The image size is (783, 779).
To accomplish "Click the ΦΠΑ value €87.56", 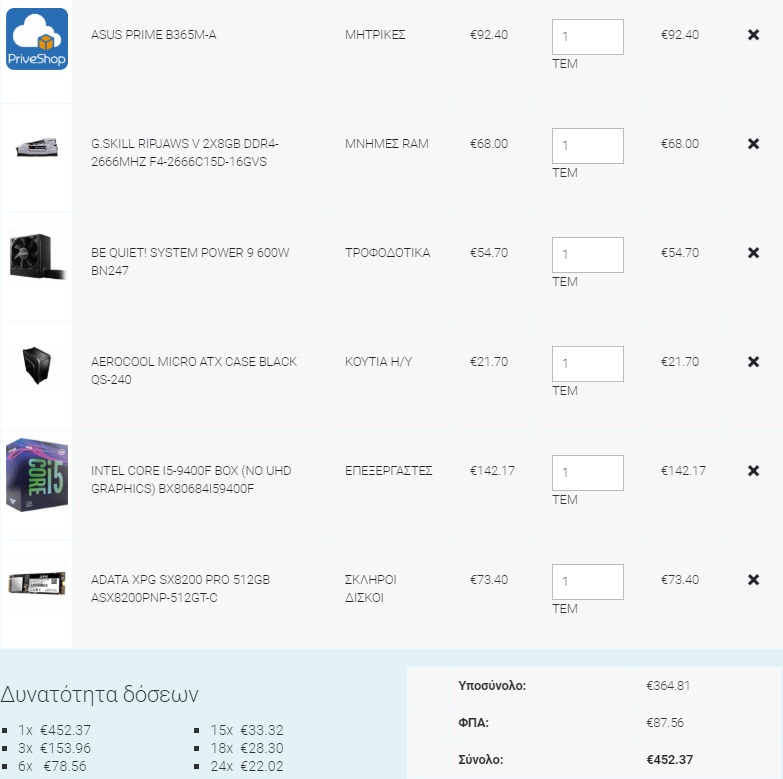I will pyautogui.click(x=665, y=723).
